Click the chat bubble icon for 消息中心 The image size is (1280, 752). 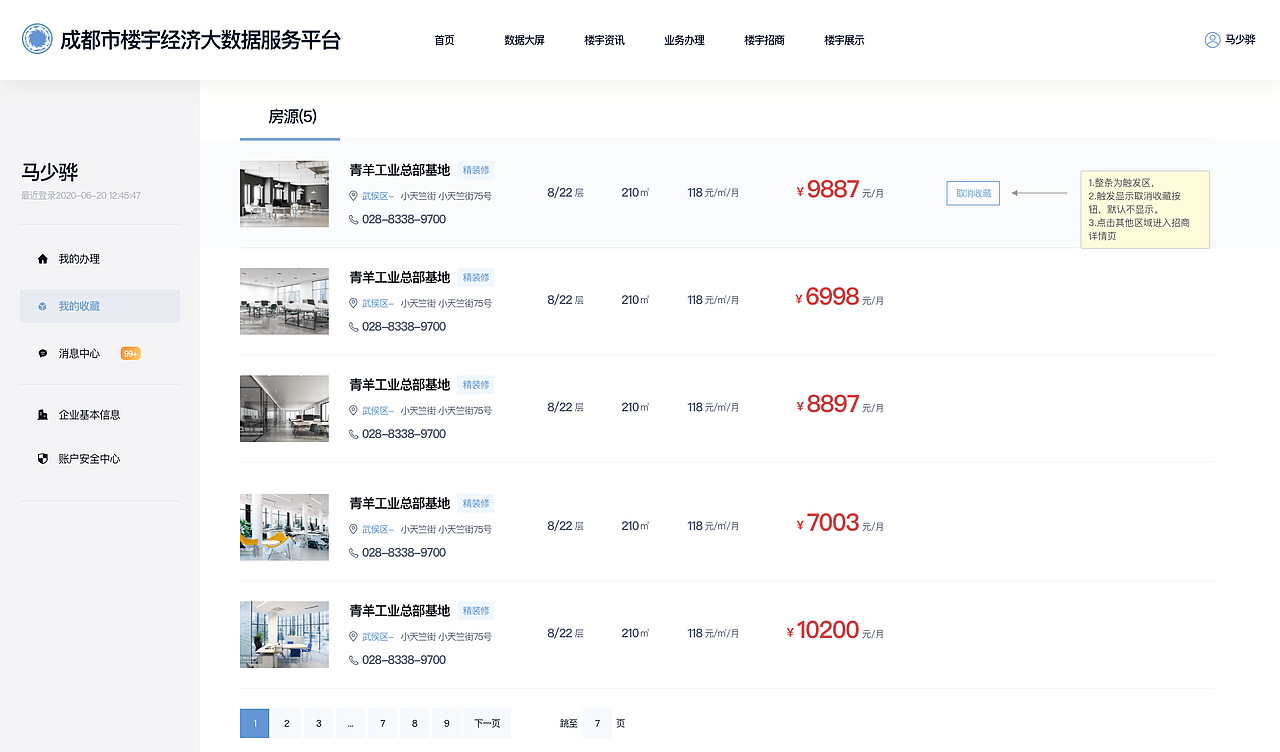[x=42, y=353]
